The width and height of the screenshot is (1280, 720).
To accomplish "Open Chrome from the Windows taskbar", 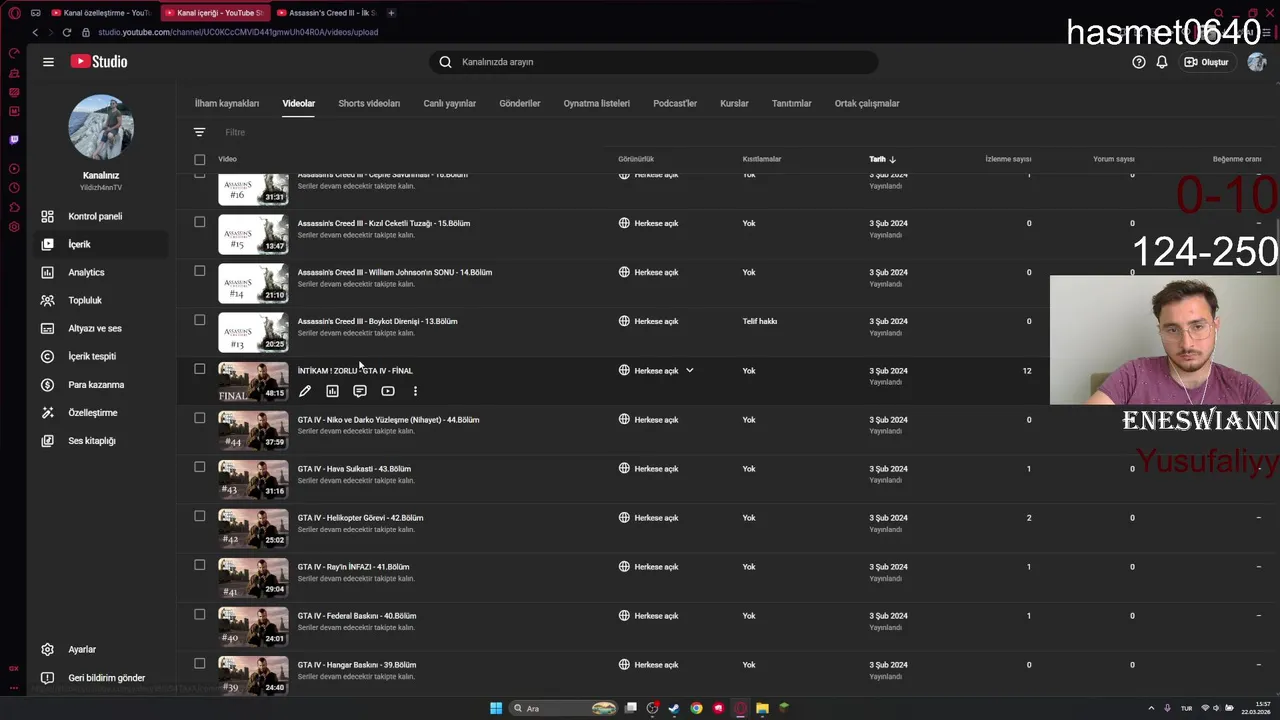I will tap(696, 708).
